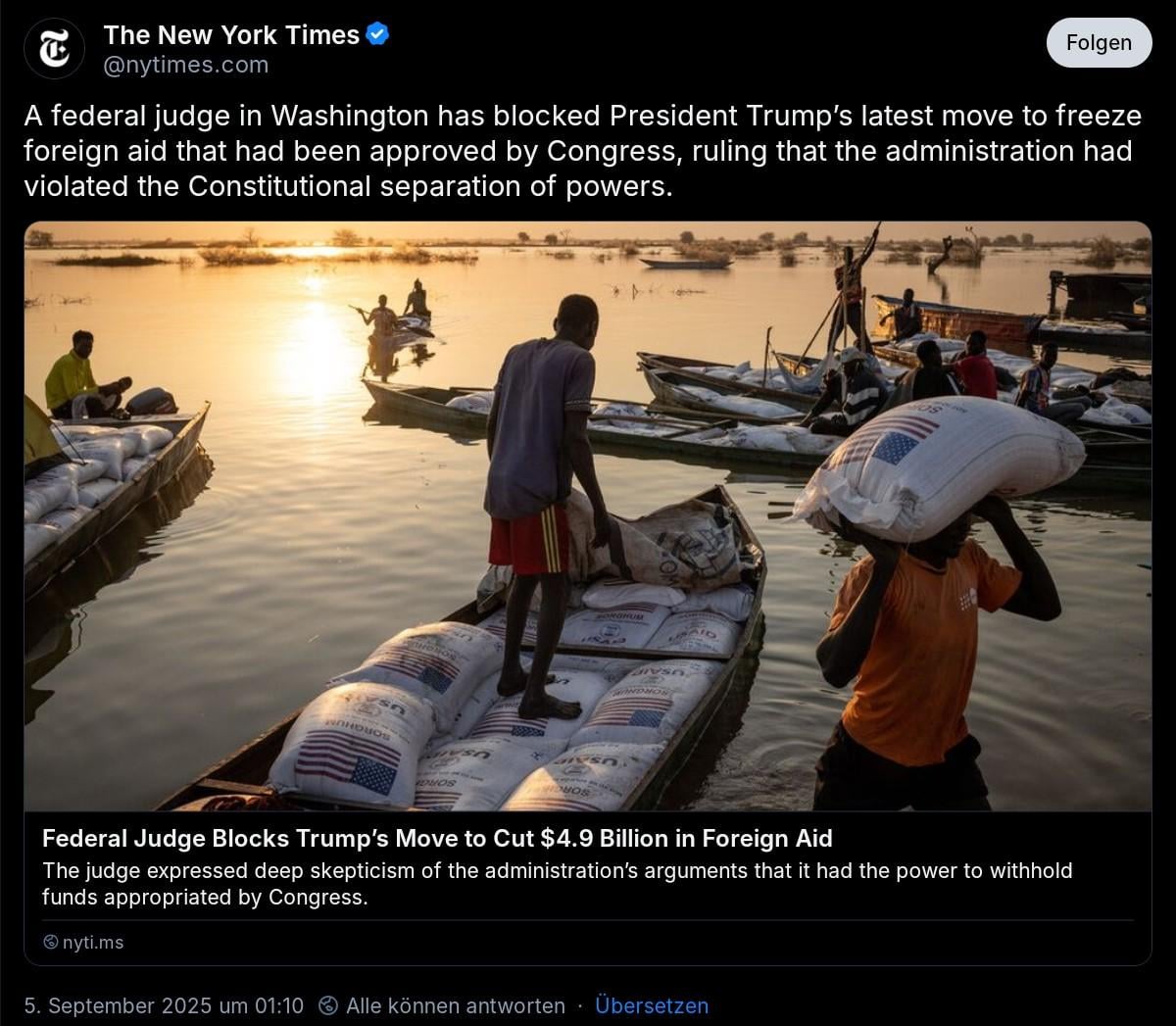
Task: Open The New York Times profile avatar
Action: tap(55, 49)
